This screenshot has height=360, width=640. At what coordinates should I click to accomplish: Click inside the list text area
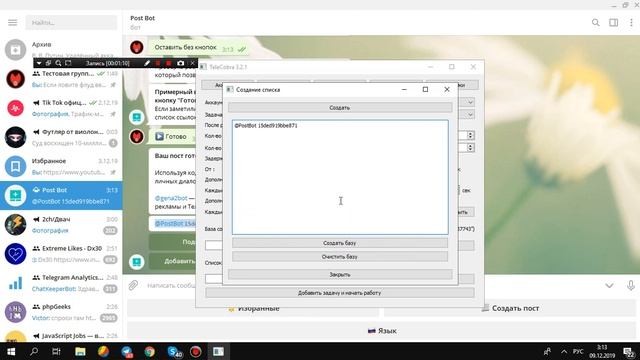click(x=340, y=177)
